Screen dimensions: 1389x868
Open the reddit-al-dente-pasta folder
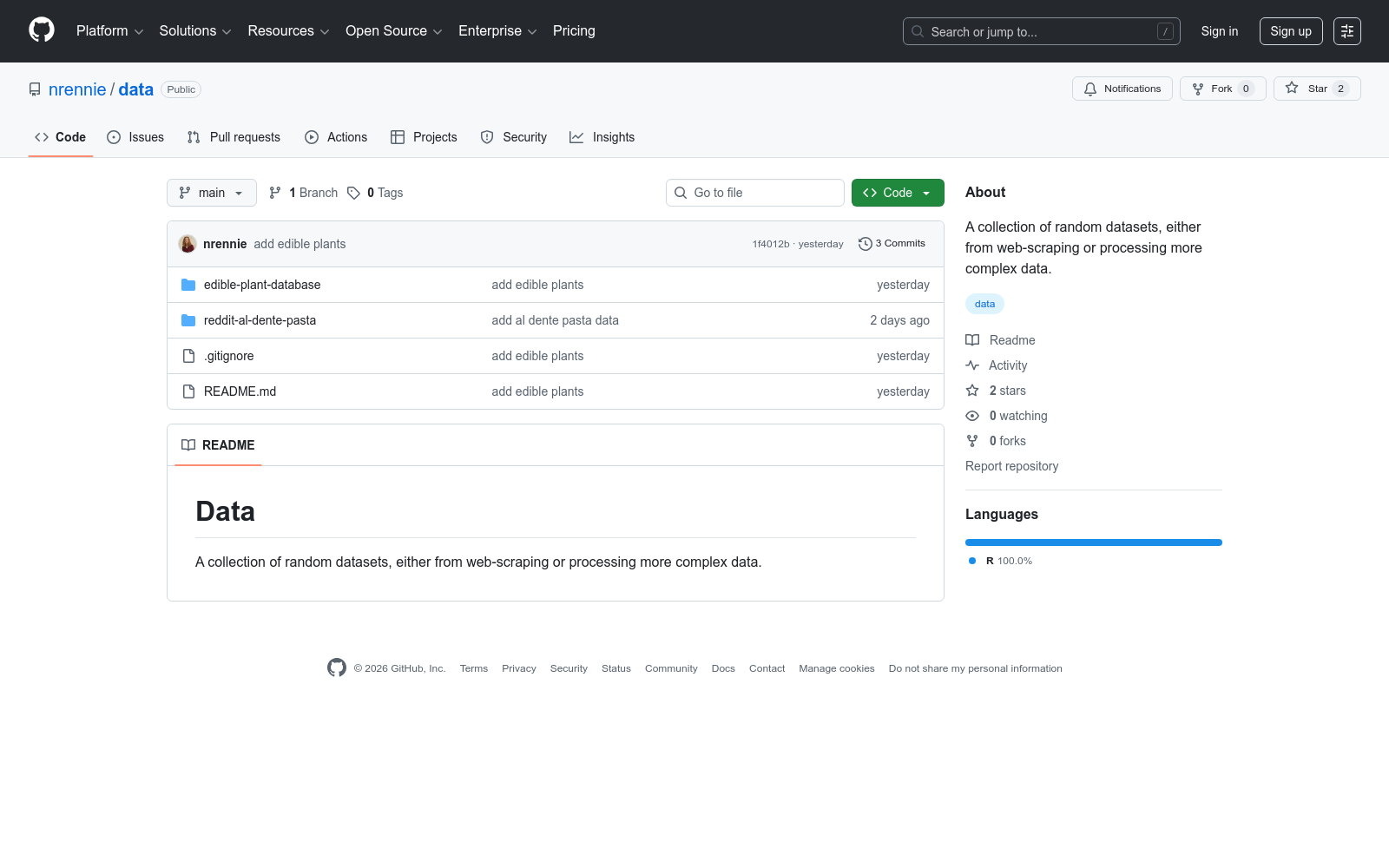(260, 320)
